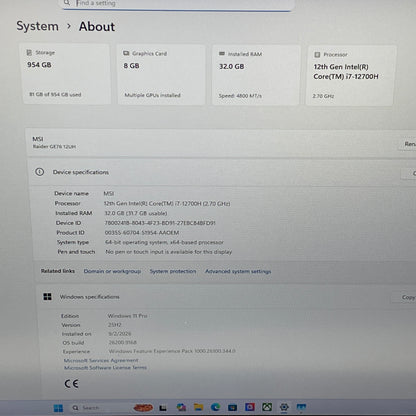Open the Domain or workgroup link
Screen dimensions: 416x416
(112, 271)
